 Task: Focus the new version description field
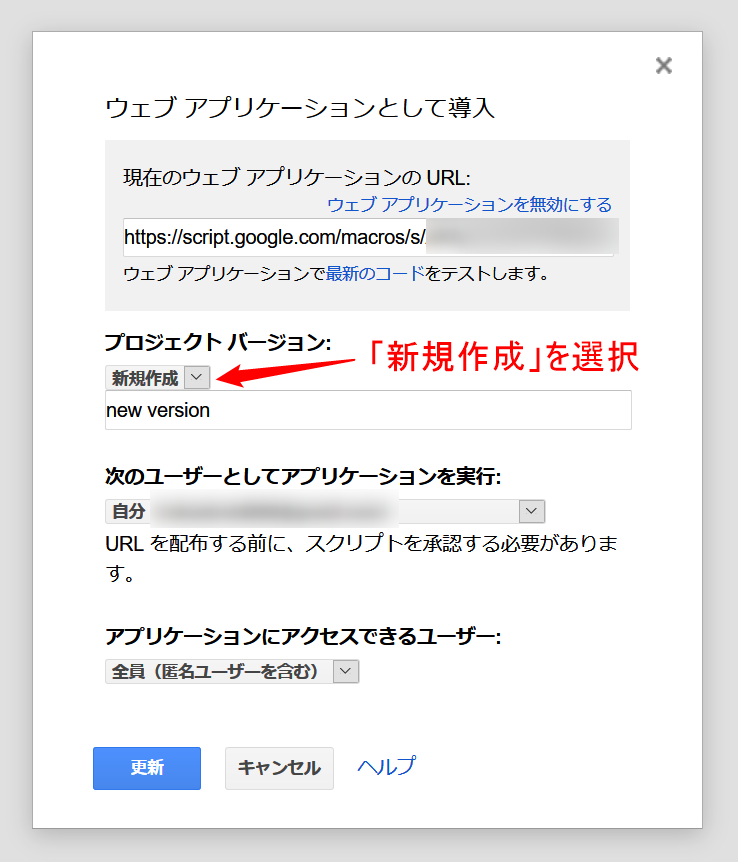coord(368,410)
